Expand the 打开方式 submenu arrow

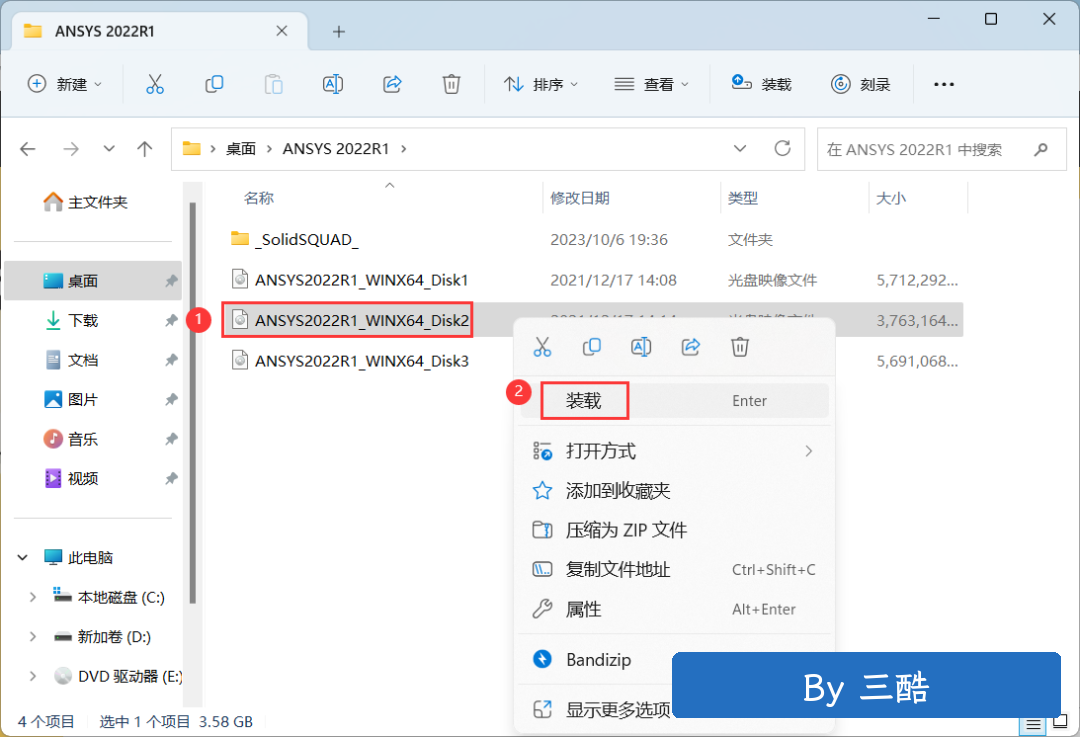(x=809, y=451)
